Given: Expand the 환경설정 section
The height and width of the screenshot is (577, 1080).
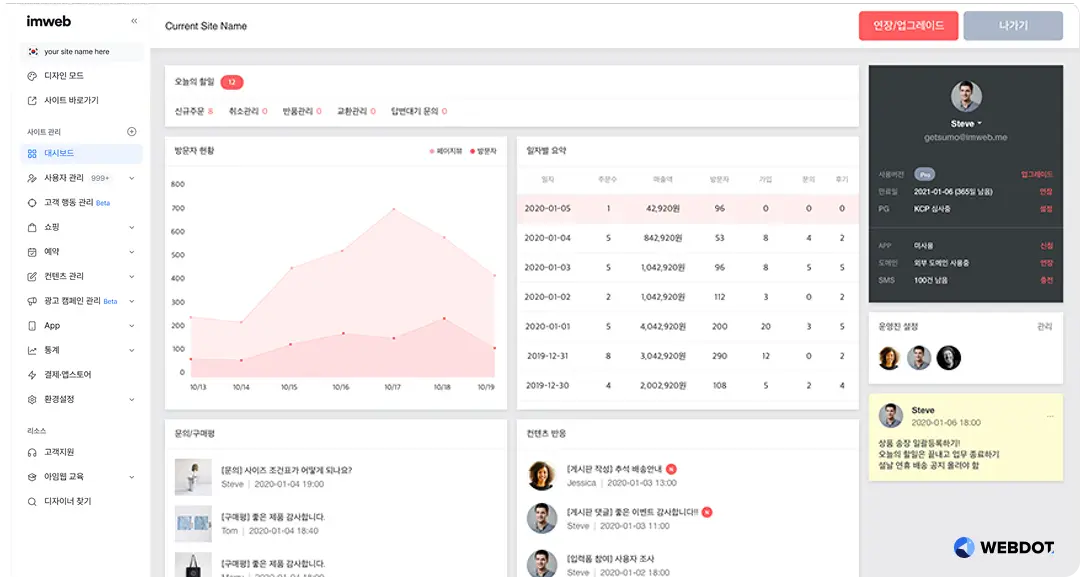Looking at the screenshot, I should [x=132, y=400].
